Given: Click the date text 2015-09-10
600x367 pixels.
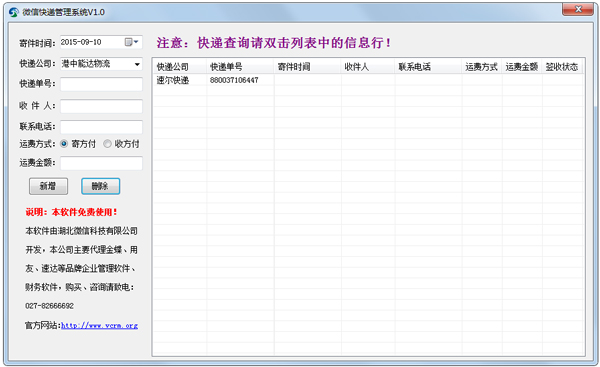Looking at the screenshot, I should (81, 42).
